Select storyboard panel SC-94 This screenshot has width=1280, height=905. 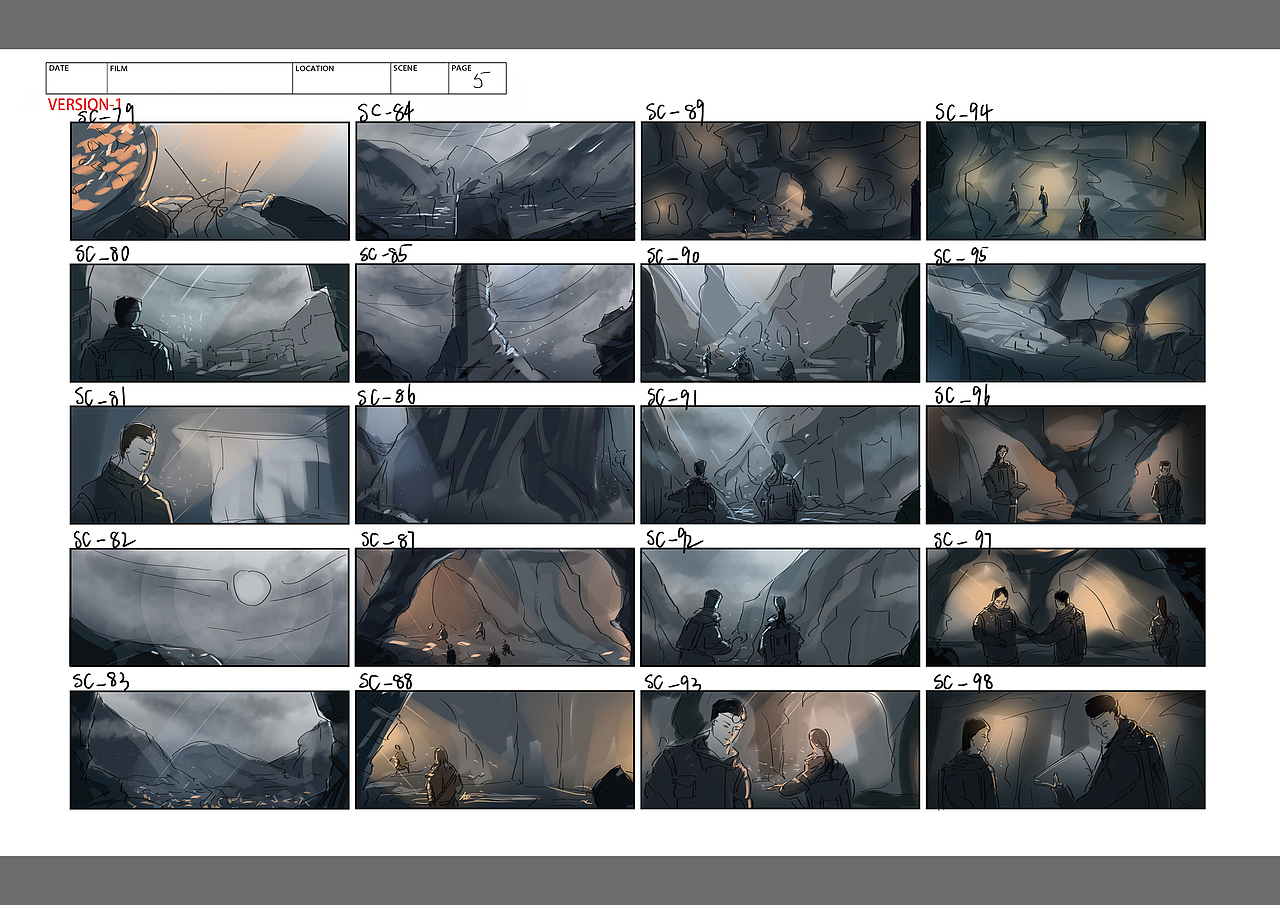(1066, 181)
